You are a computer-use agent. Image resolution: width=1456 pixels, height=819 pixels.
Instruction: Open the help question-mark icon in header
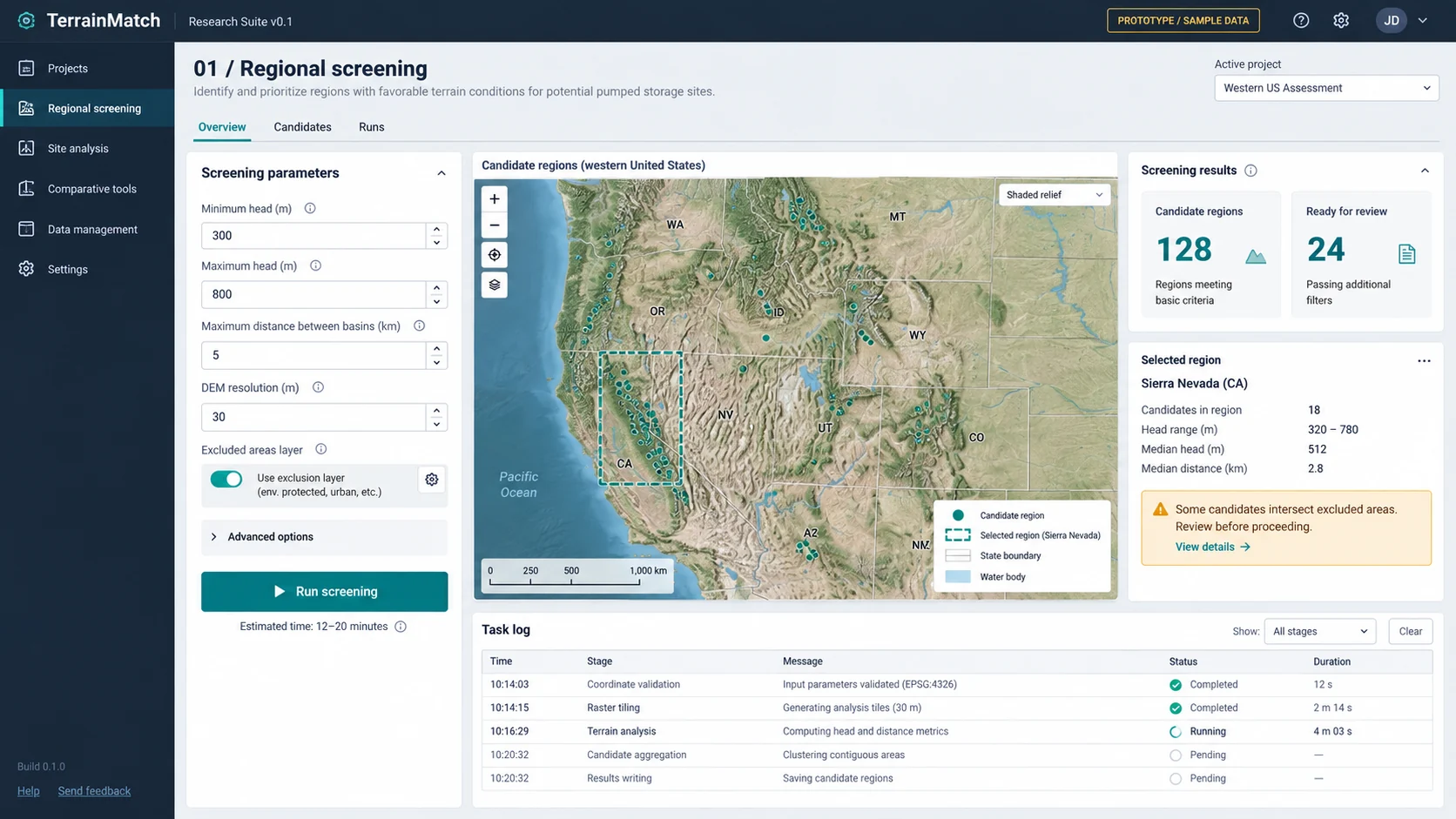[x=1301, y=20]
